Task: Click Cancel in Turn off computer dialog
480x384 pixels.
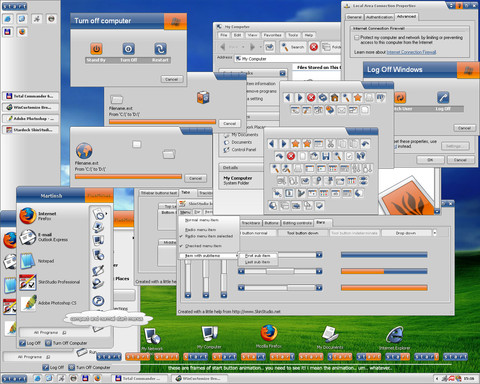Action: [172, 79]
